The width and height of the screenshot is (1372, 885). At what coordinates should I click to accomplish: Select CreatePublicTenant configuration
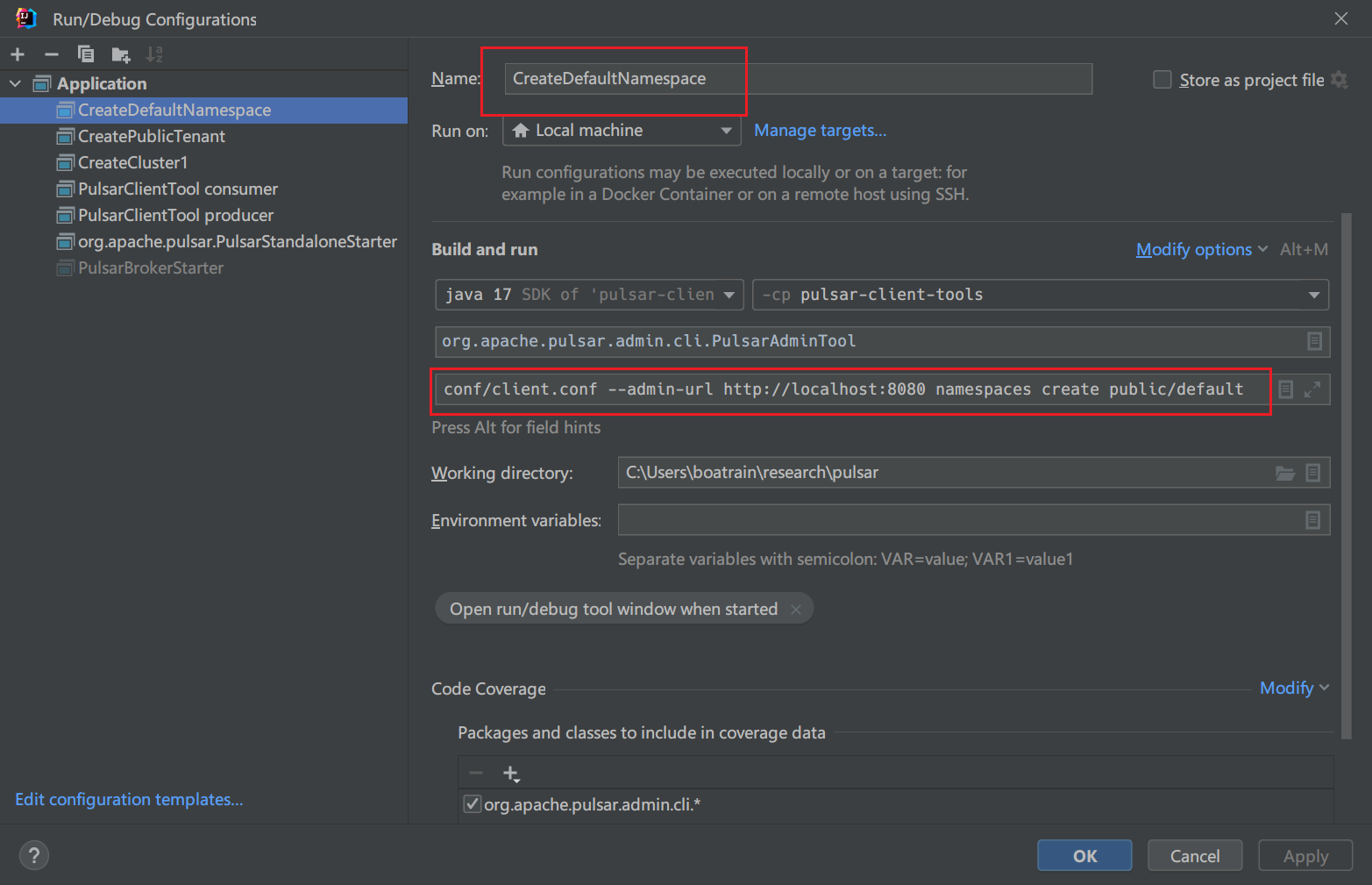click(x=203, y=136)
